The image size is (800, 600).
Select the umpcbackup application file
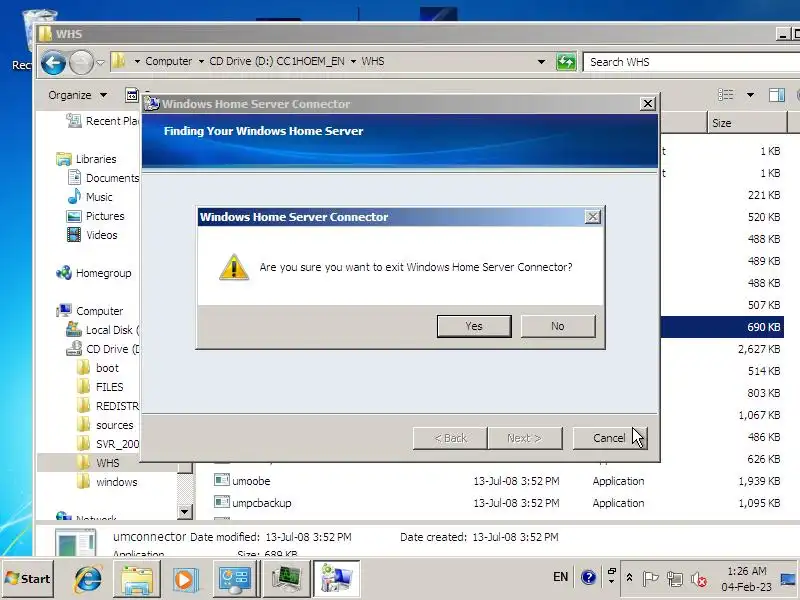pos(253,503)
